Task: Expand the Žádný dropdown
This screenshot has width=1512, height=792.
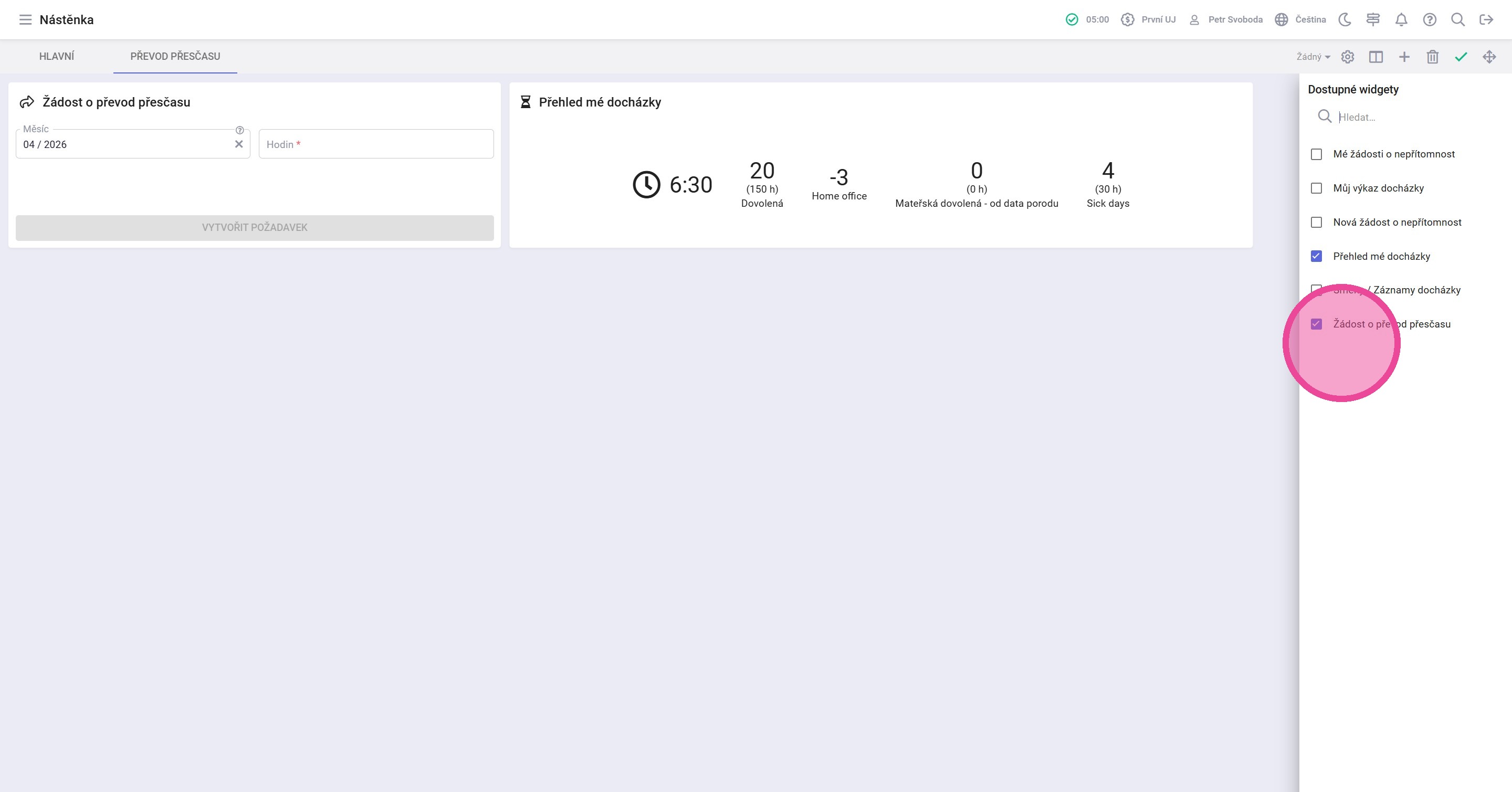Action: coord(1313,57)
